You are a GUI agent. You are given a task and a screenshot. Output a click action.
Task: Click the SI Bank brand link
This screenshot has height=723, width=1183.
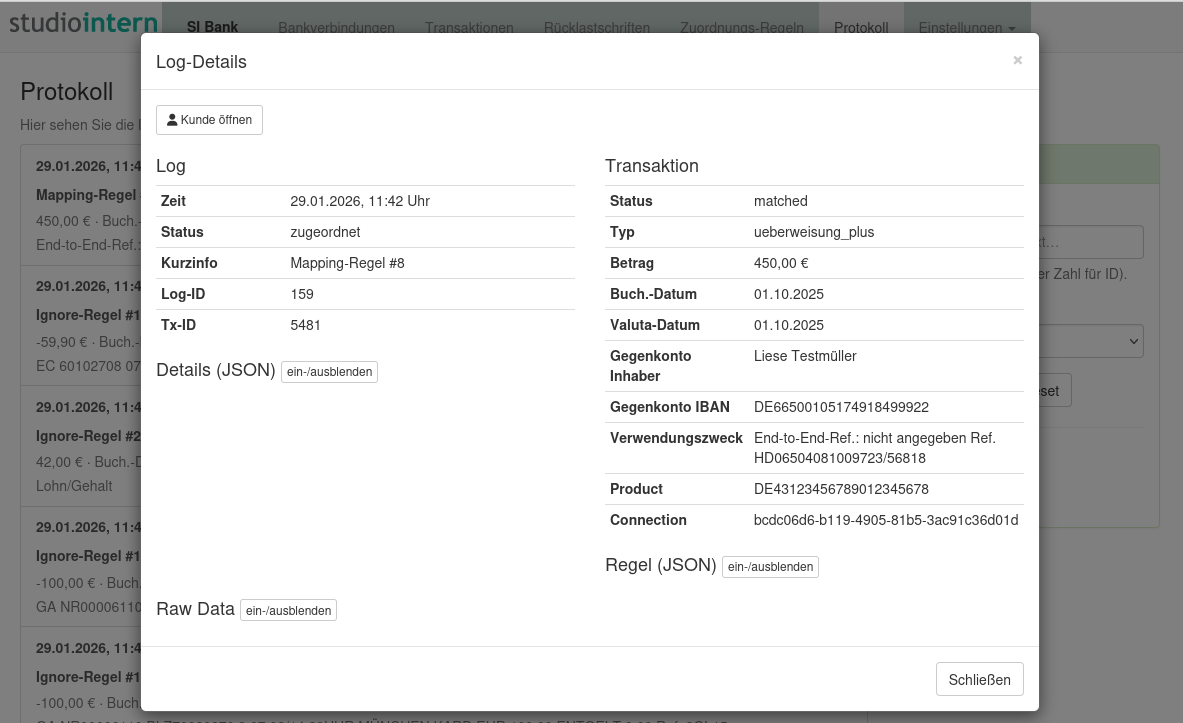212,27
